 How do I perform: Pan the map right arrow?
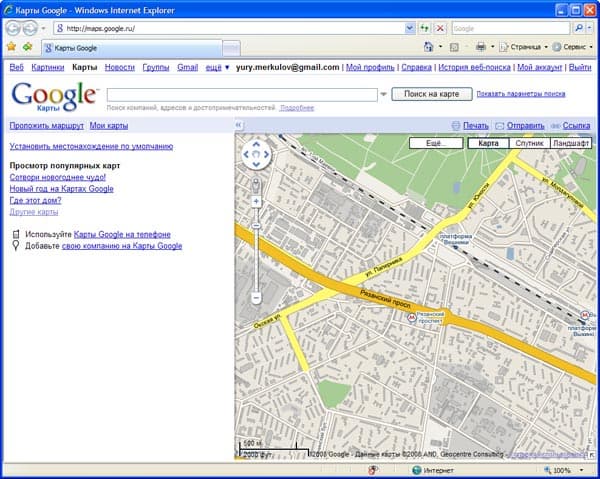point(266,155)
